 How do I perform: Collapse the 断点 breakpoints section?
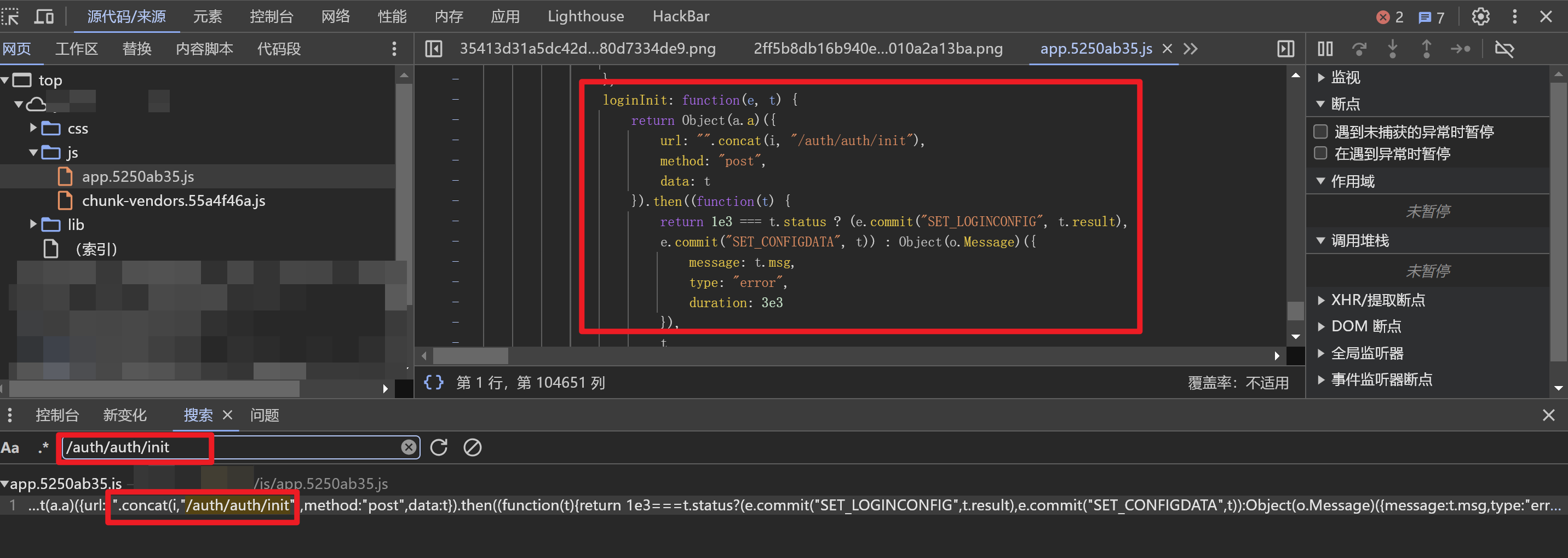(1321, 104)
